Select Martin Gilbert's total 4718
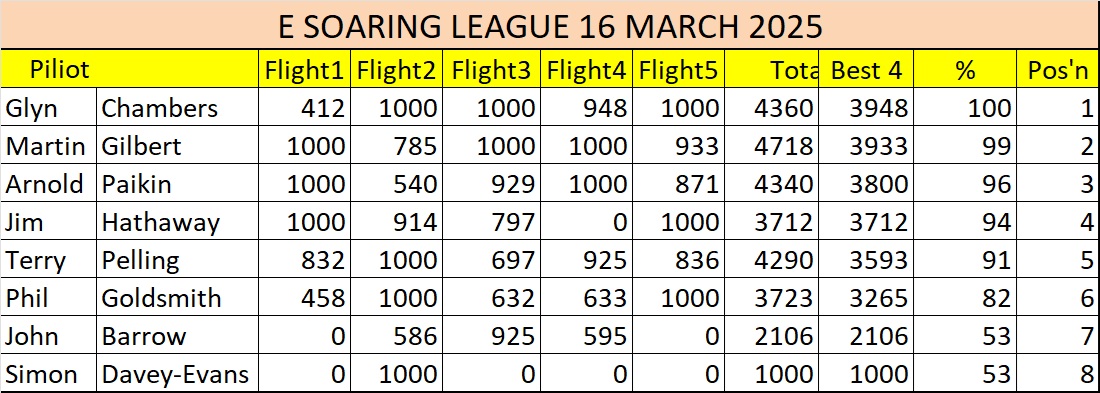This screenshot has width=1100, height=393. pyautogui.click(x=772, y=145)
